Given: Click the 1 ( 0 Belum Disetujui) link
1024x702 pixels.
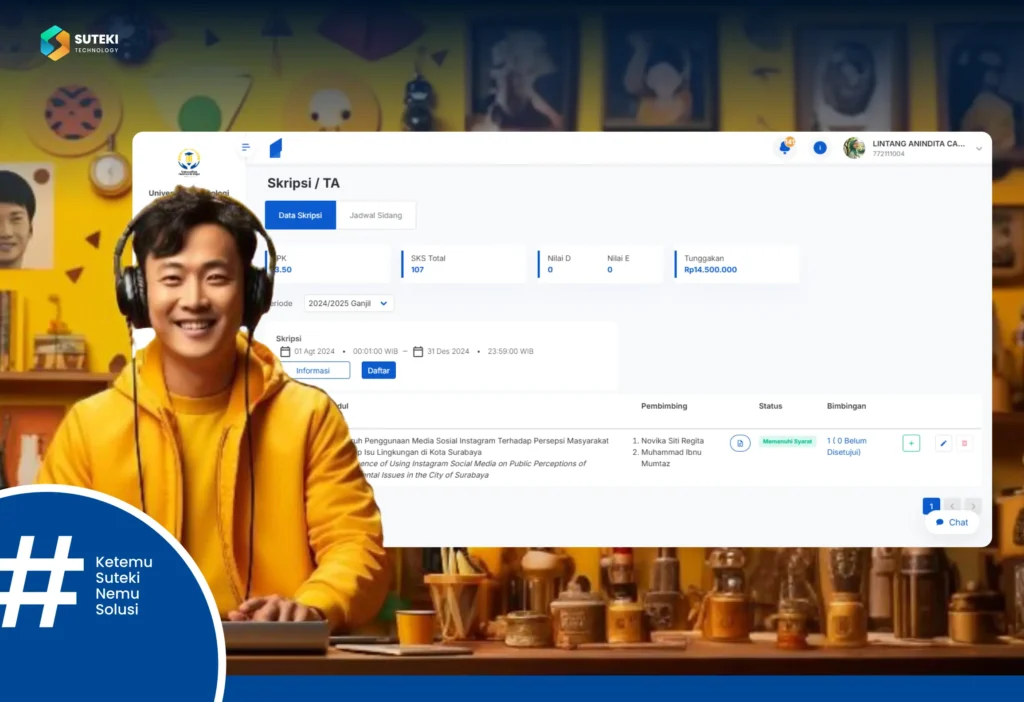Looking at the screenshot, I should (x=845, y=446).
